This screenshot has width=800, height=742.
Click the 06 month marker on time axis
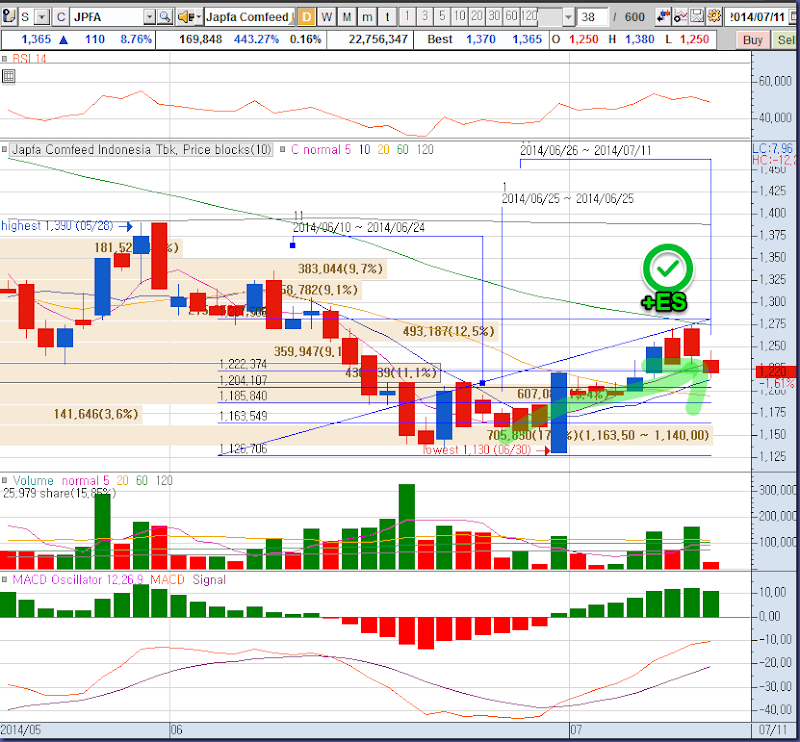[176, 730]
